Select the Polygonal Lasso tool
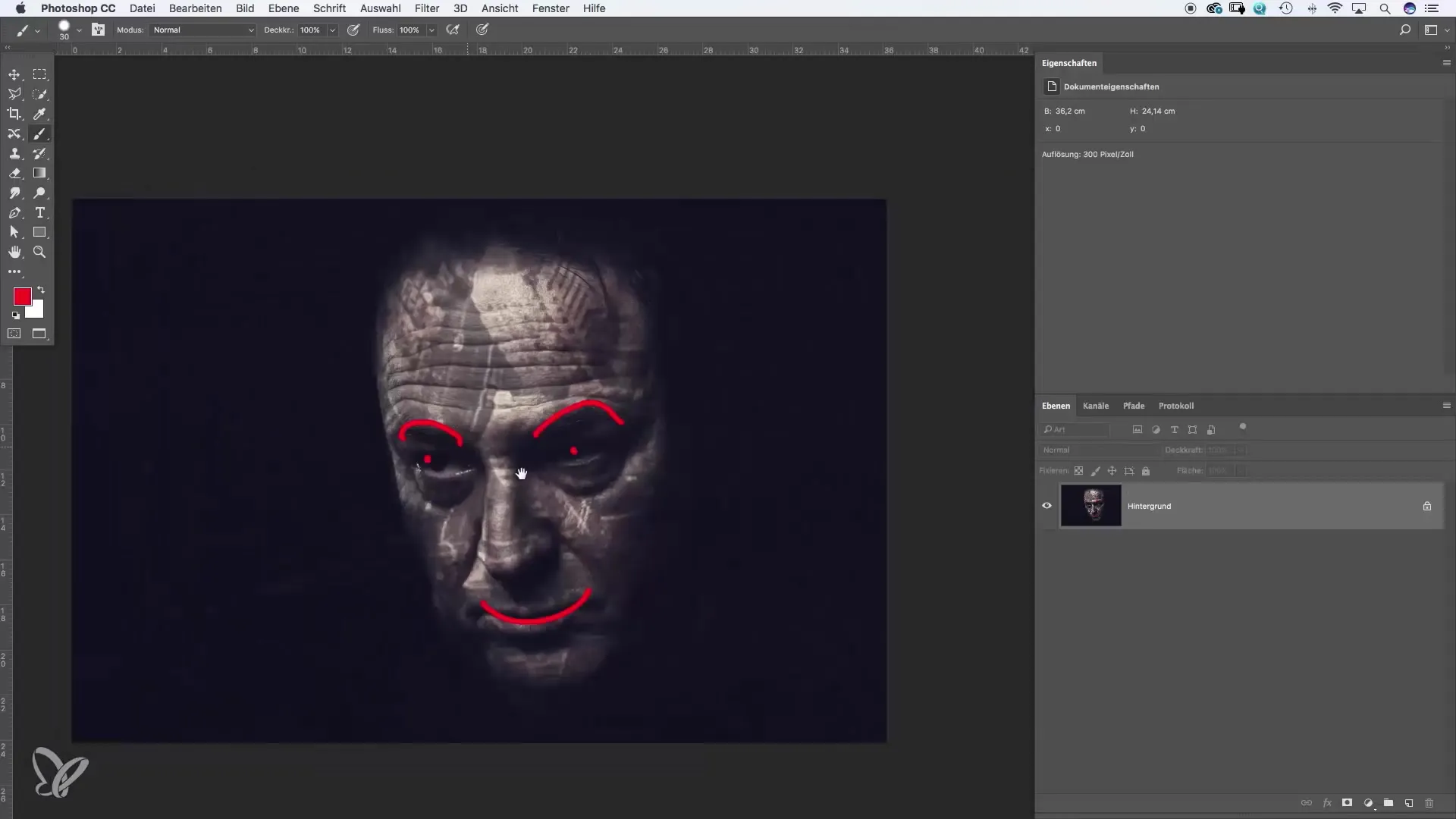1456x819 pixels. (14, 94)
